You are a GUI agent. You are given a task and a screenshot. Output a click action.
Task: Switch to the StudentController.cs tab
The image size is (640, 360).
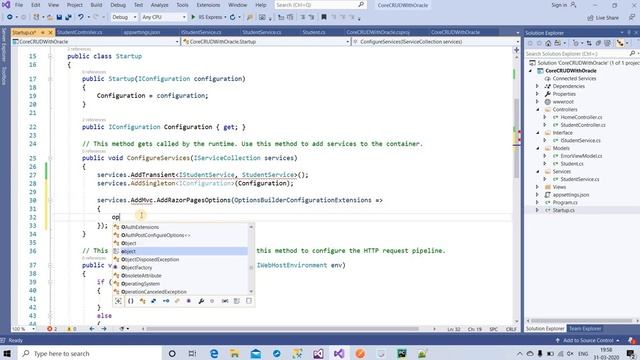click(x=79, y=32)
